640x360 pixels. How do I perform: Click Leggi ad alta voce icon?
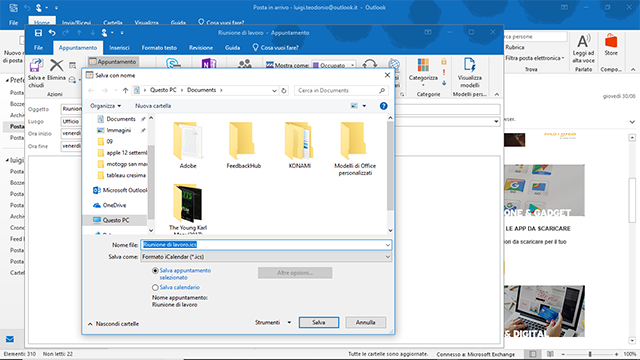coord(583,41)
